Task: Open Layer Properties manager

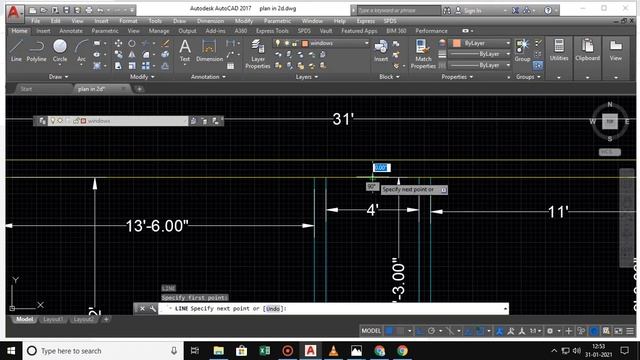Action: pyautogui.click(x=258, y=54)
